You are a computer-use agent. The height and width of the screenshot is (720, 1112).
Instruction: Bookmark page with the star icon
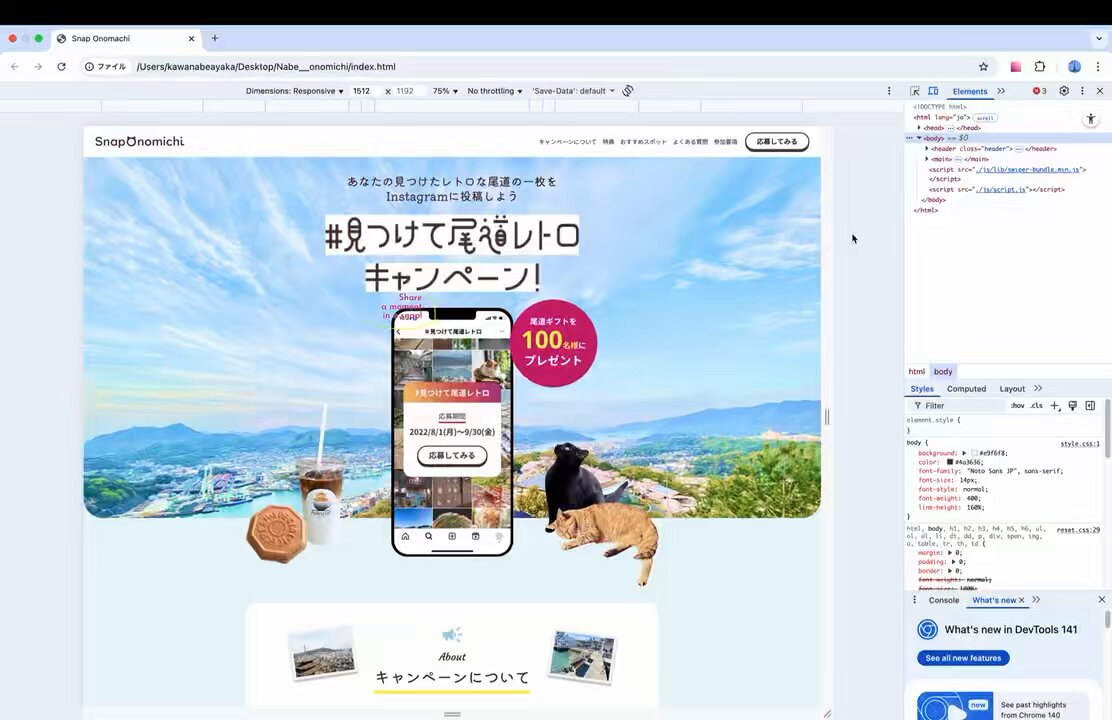point(983,67)
